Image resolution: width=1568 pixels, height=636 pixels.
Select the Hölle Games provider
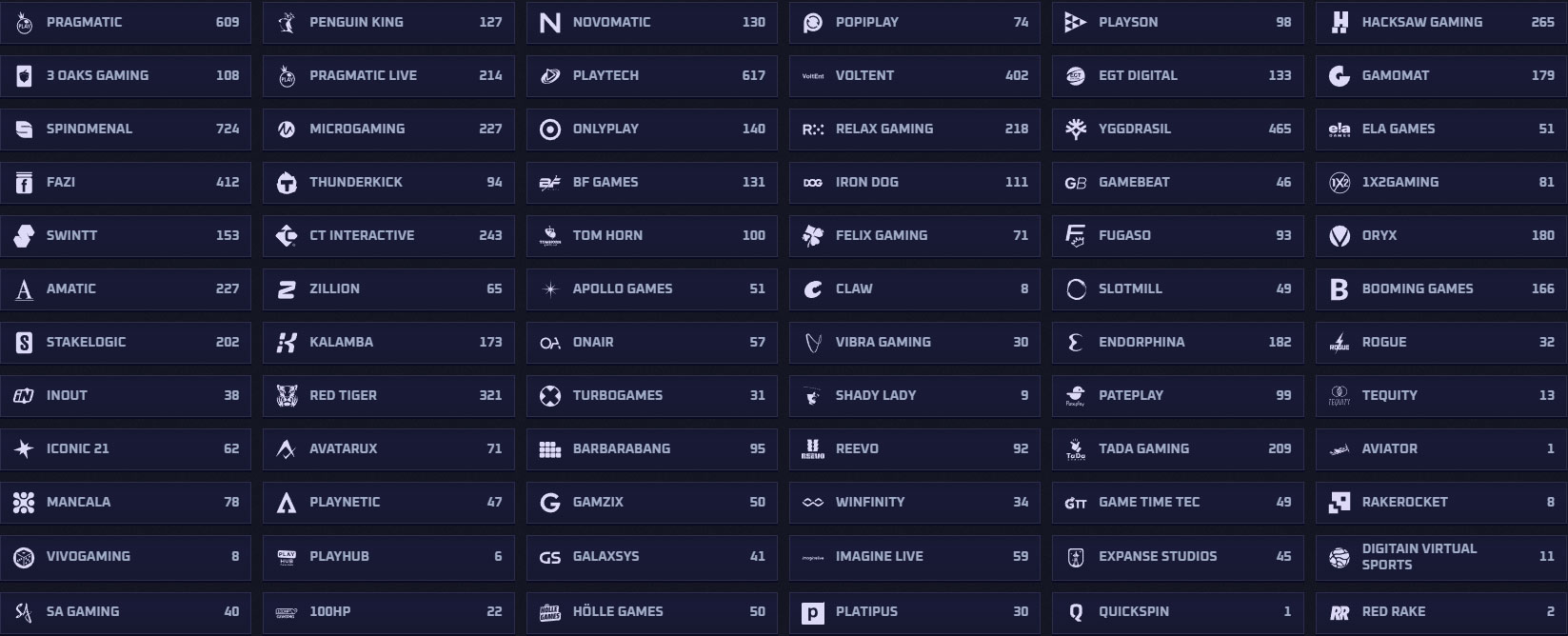click(651, 612)
